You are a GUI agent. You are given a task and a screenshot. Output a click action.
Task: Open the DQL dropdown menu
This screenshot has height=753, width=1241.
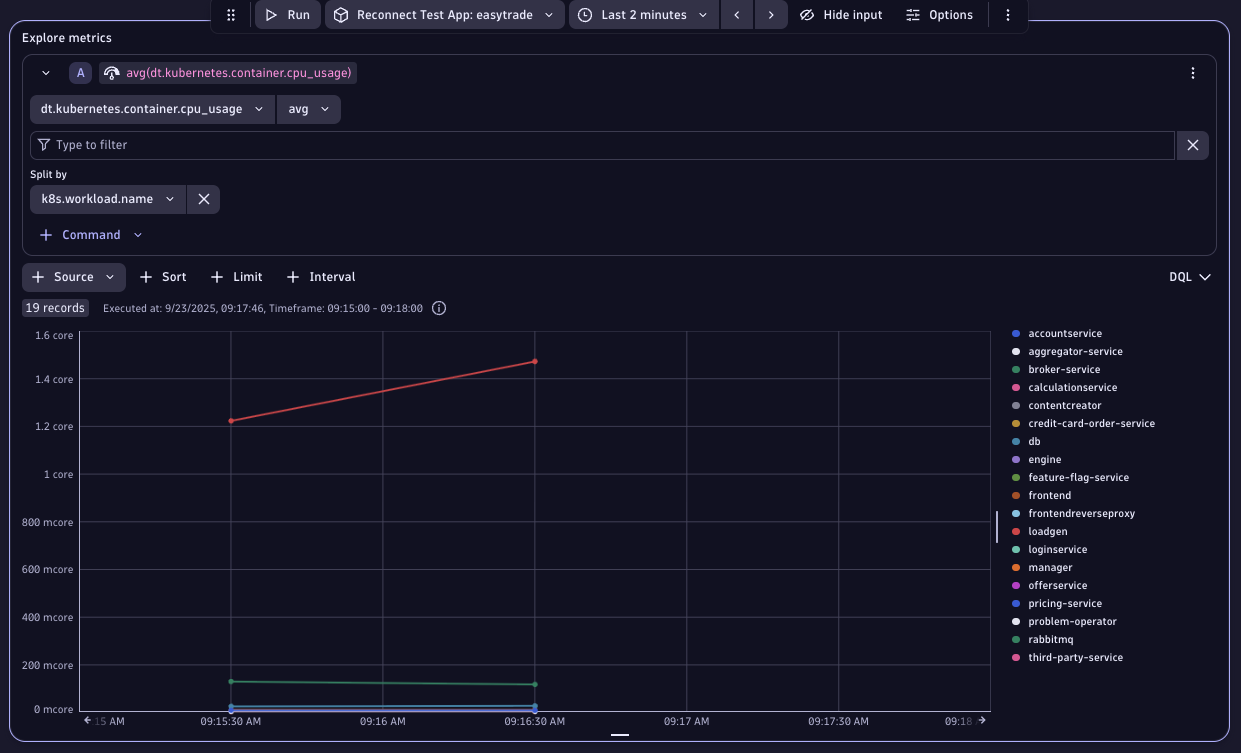coord(1190,277)
